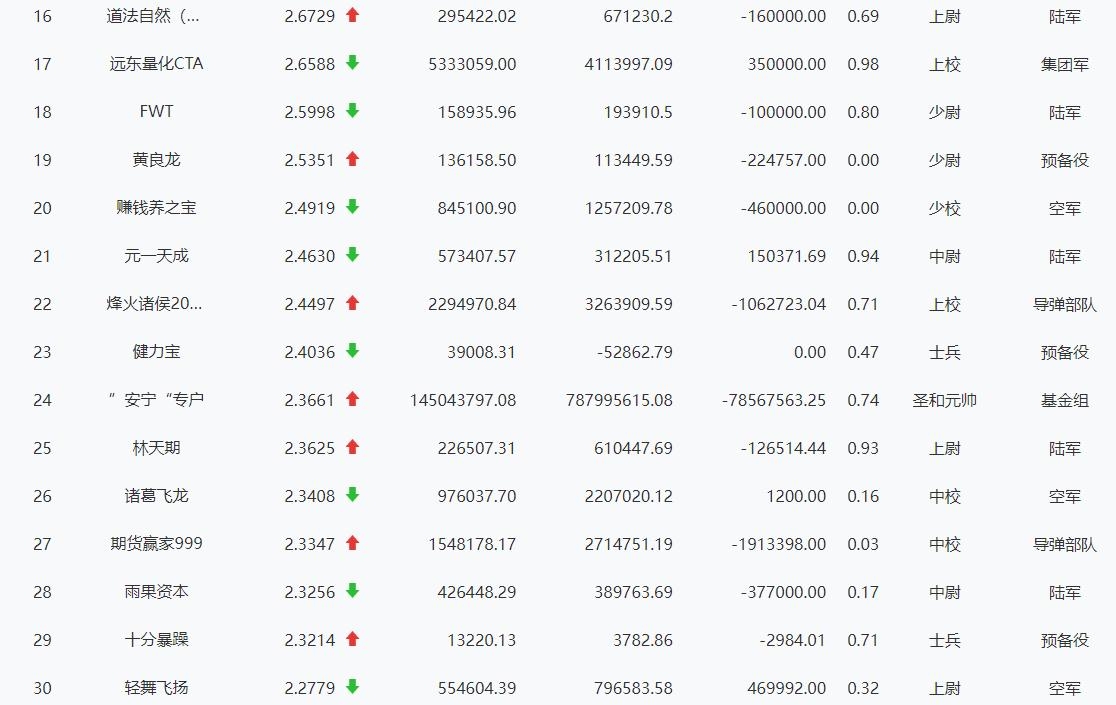Open the 雨果资本 account name
The image size is (1116, 705).
click(x=156, y=592)
